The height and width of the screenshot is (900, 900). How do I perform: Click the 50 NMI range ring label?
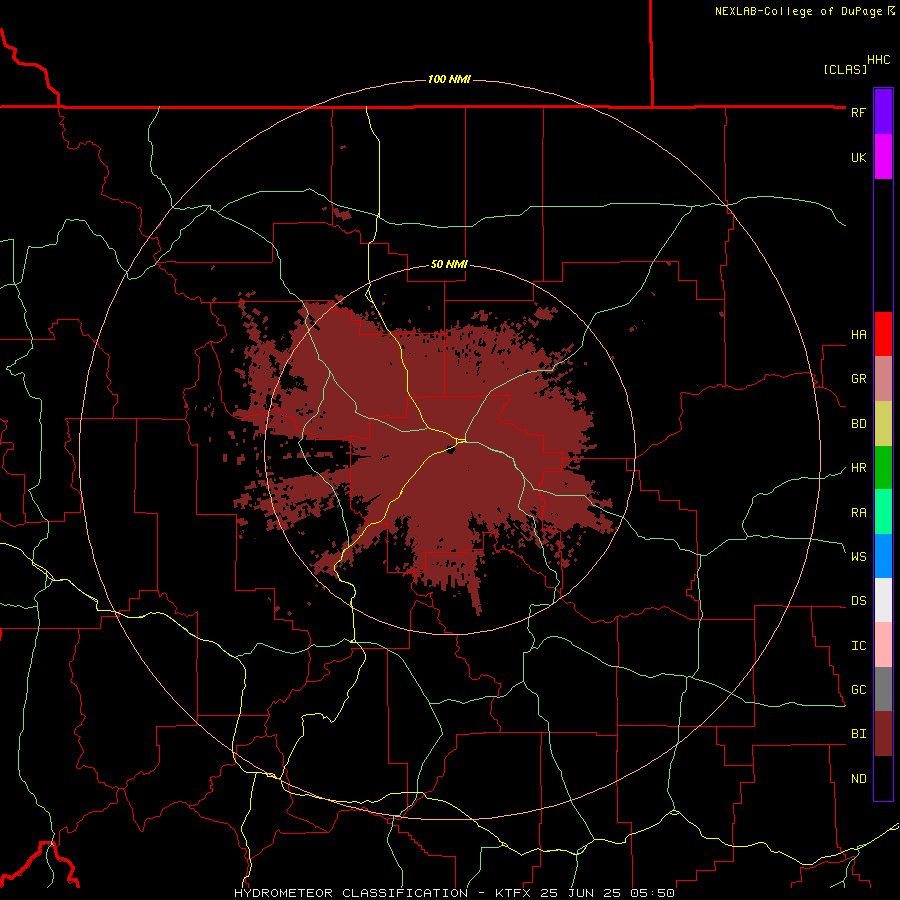point(449,265)
